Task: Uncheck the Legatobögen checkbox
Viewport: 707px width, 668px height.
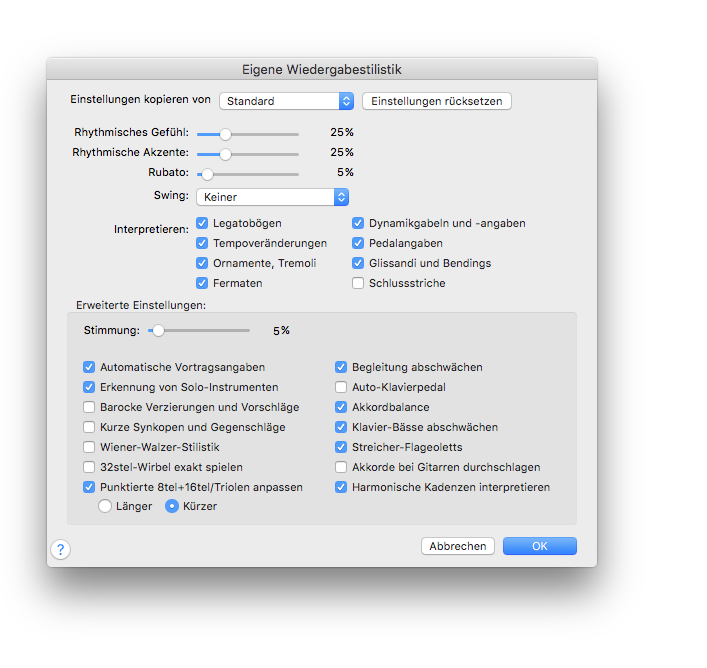Action: click(x=202, y=223)
